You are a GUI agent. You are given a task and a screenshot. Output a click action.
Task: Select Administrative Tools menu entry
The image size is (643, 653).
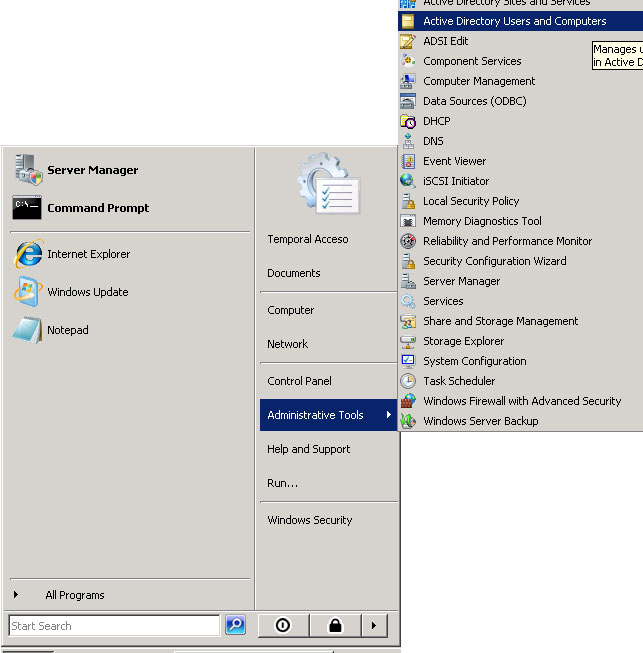[x=328, y=415]
